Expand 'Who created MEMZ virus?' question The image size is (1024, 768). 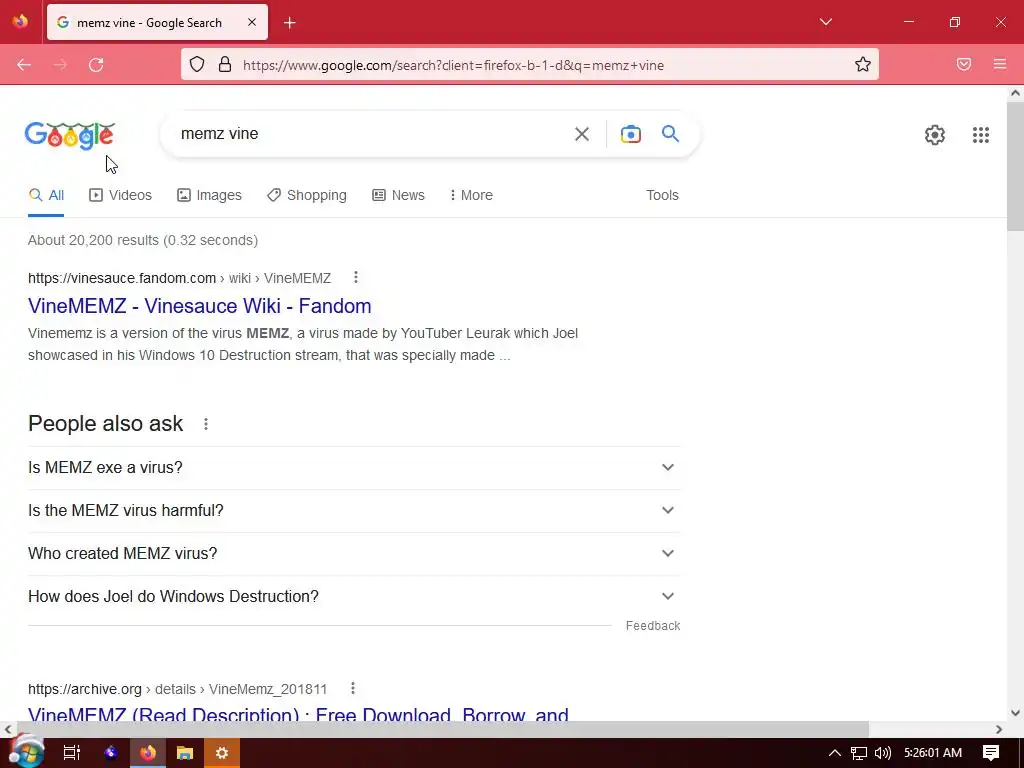tap(354, 554)
